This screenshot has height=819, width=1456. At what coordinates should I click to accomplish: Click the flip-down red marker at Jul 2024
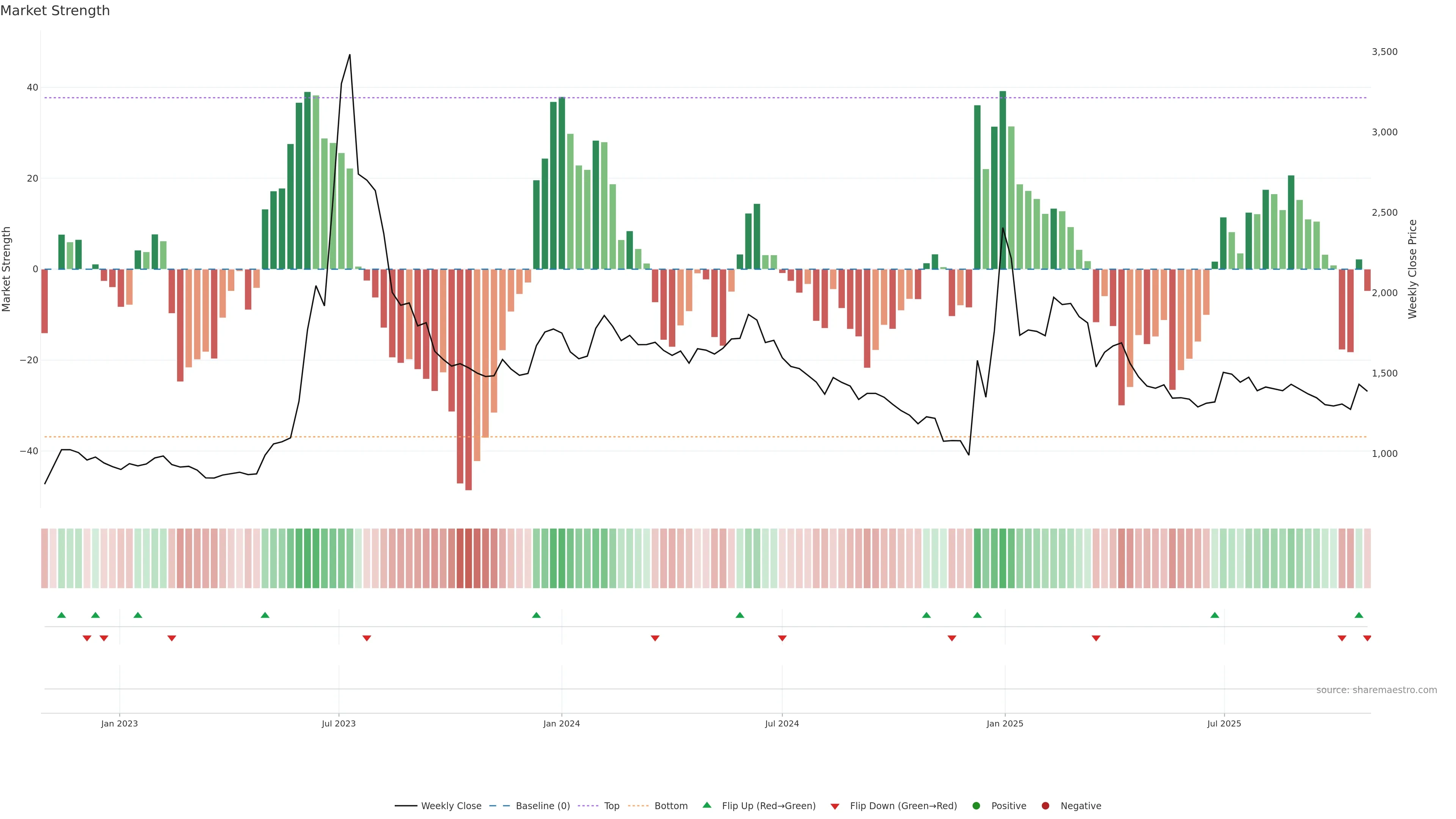click(x=782, y=638)
